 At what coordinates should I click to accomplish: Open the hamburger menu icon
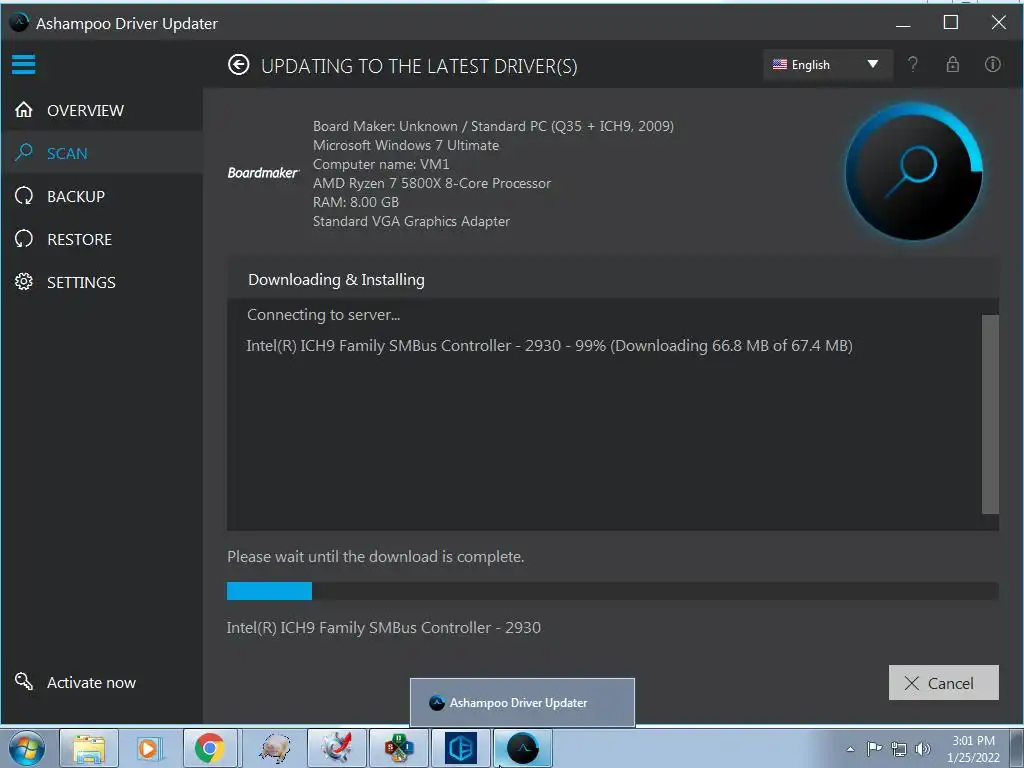click(x=24, y=64)
